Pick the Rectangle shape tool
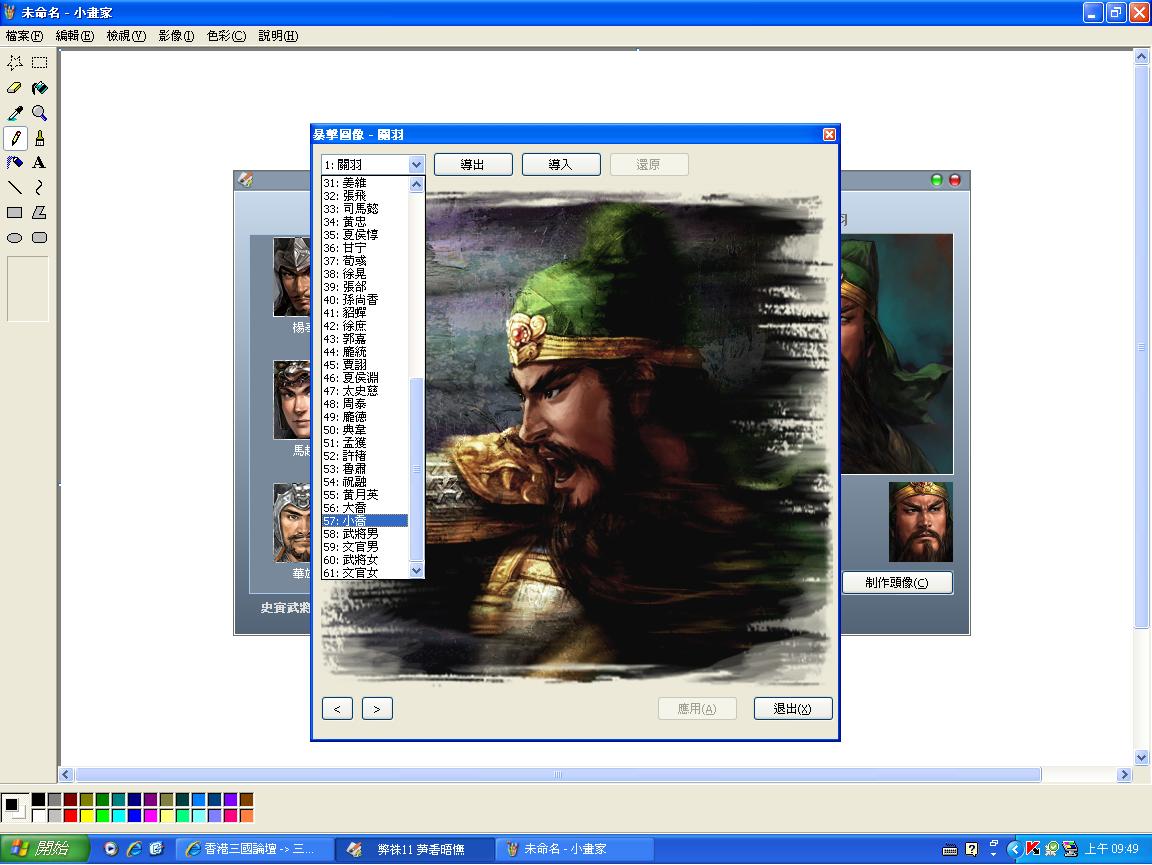 (x=15, y=212)
